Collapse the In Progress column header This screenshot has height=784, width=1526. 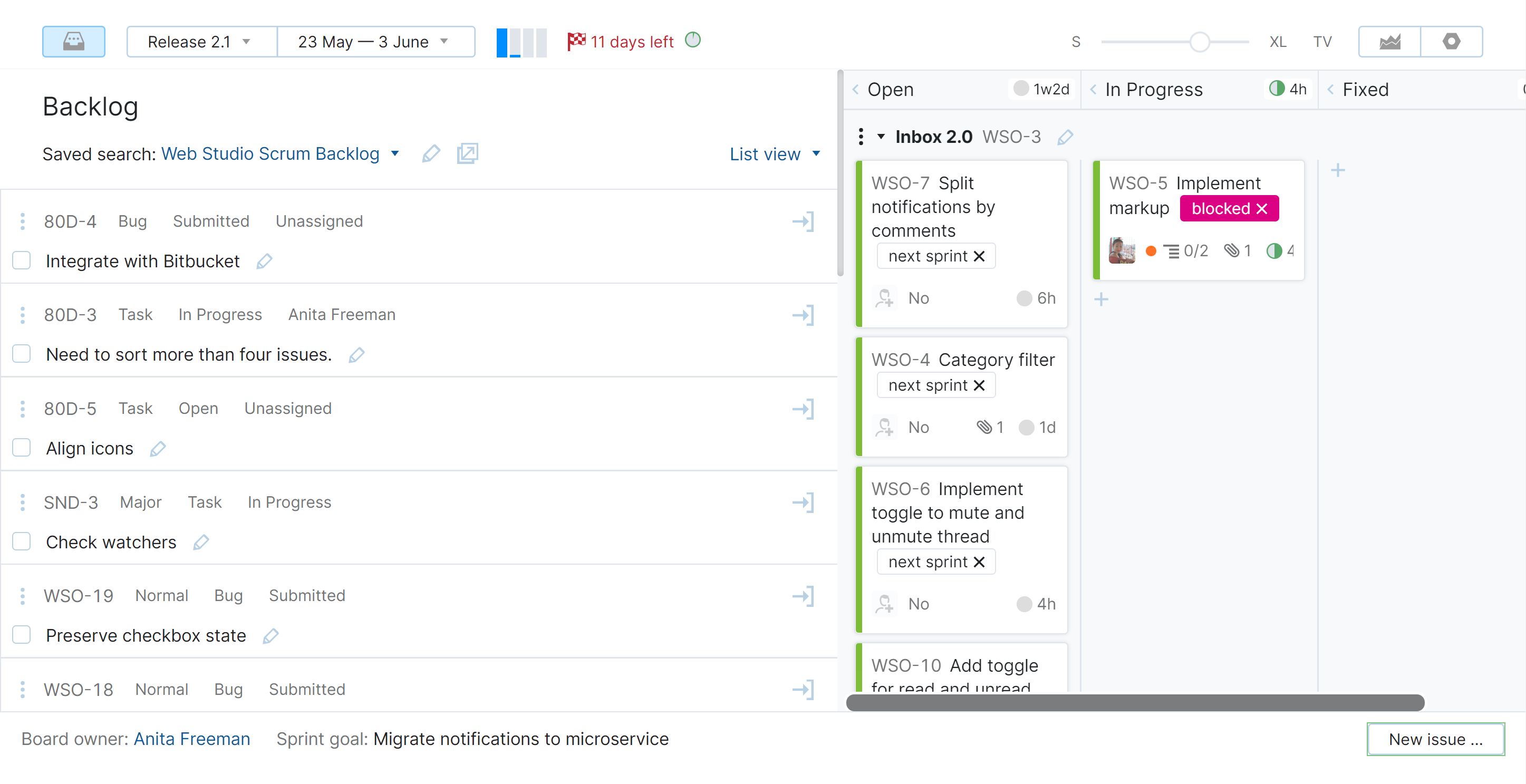1093,90
